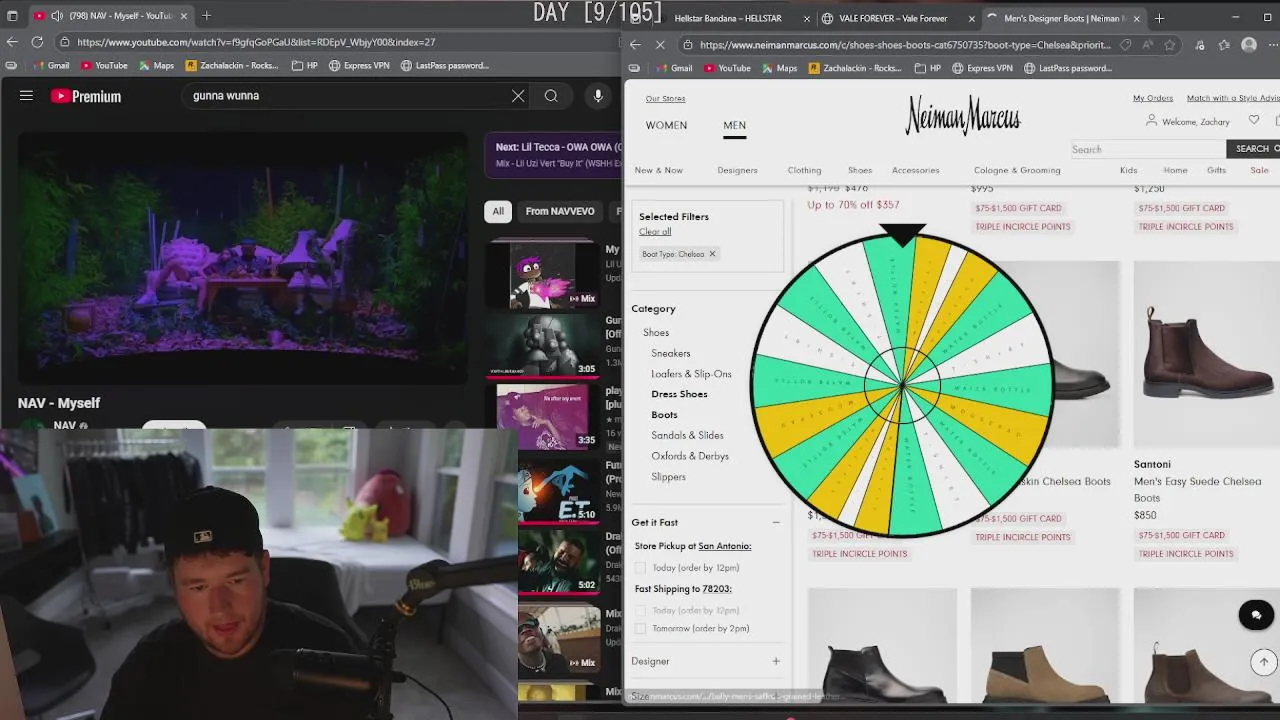Click the YouTube Premium logo
This screenshot has width=1280, height=720.
pos(86,96)
